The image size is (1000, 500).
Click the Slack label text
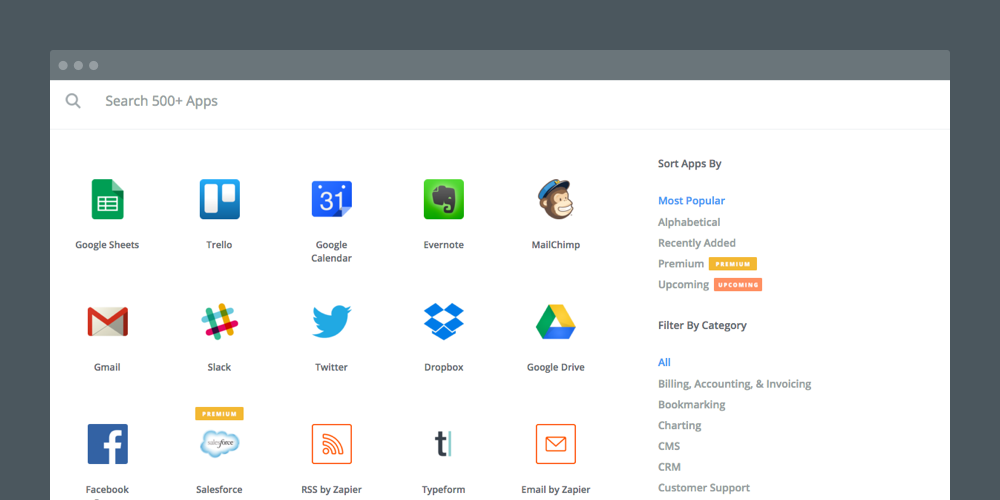coord(219,367)
